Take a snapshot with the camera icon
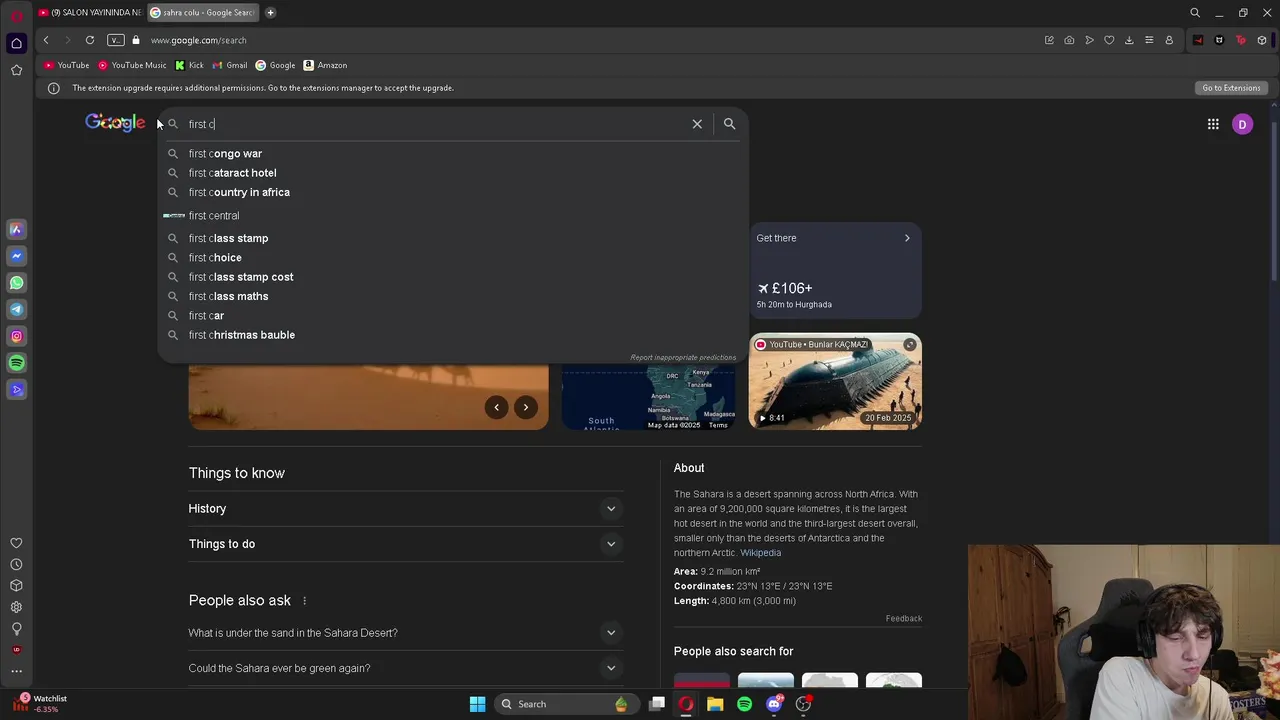The width and height of the screenshot is (1280, 720). (1069, 40)
